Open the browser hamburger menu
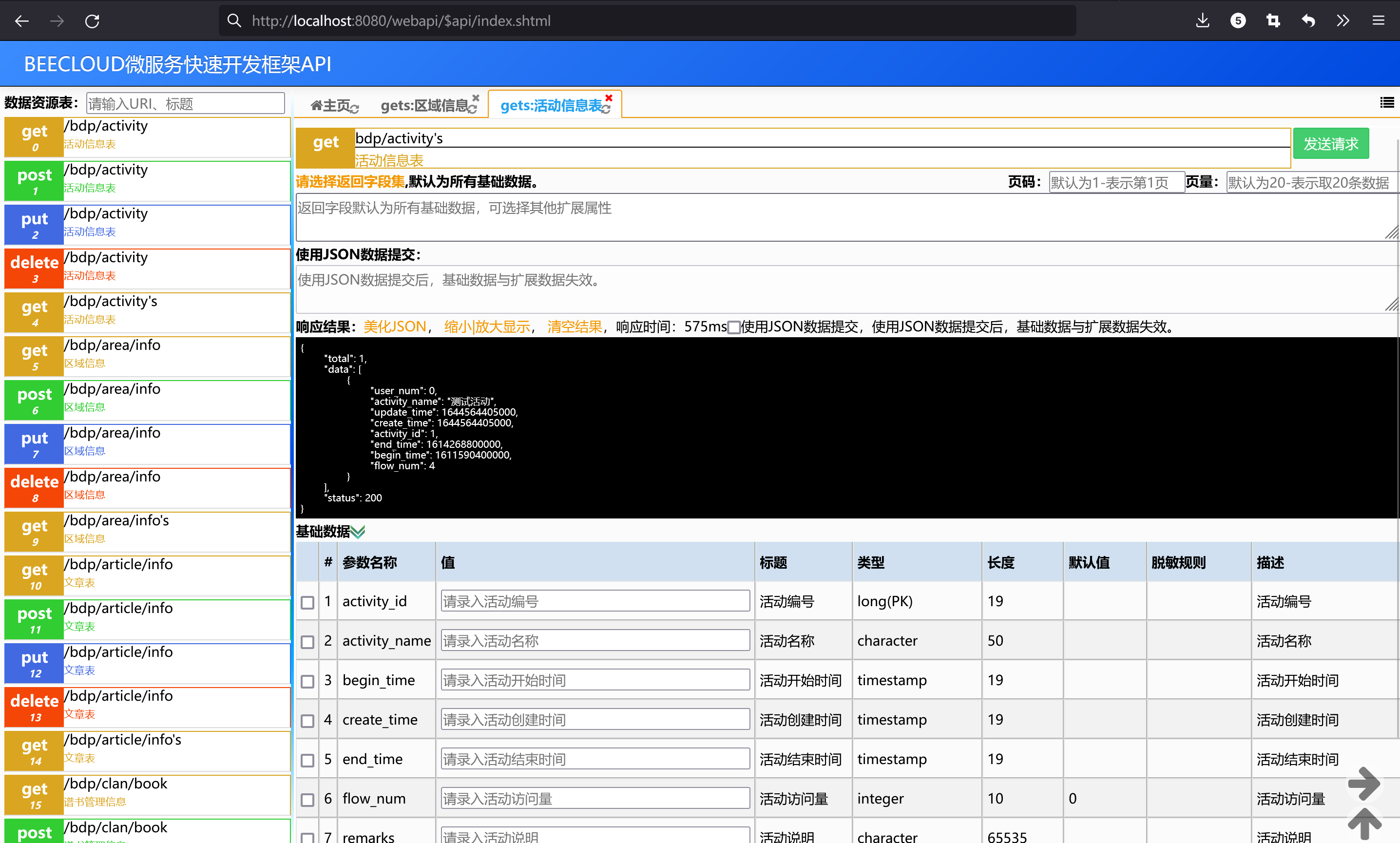 pyautogui.click(x=1379, y=21)
